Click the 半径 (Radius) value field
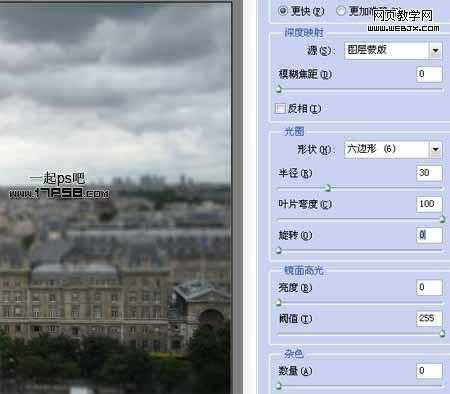 pyautogui.click(x=429, y=173)
